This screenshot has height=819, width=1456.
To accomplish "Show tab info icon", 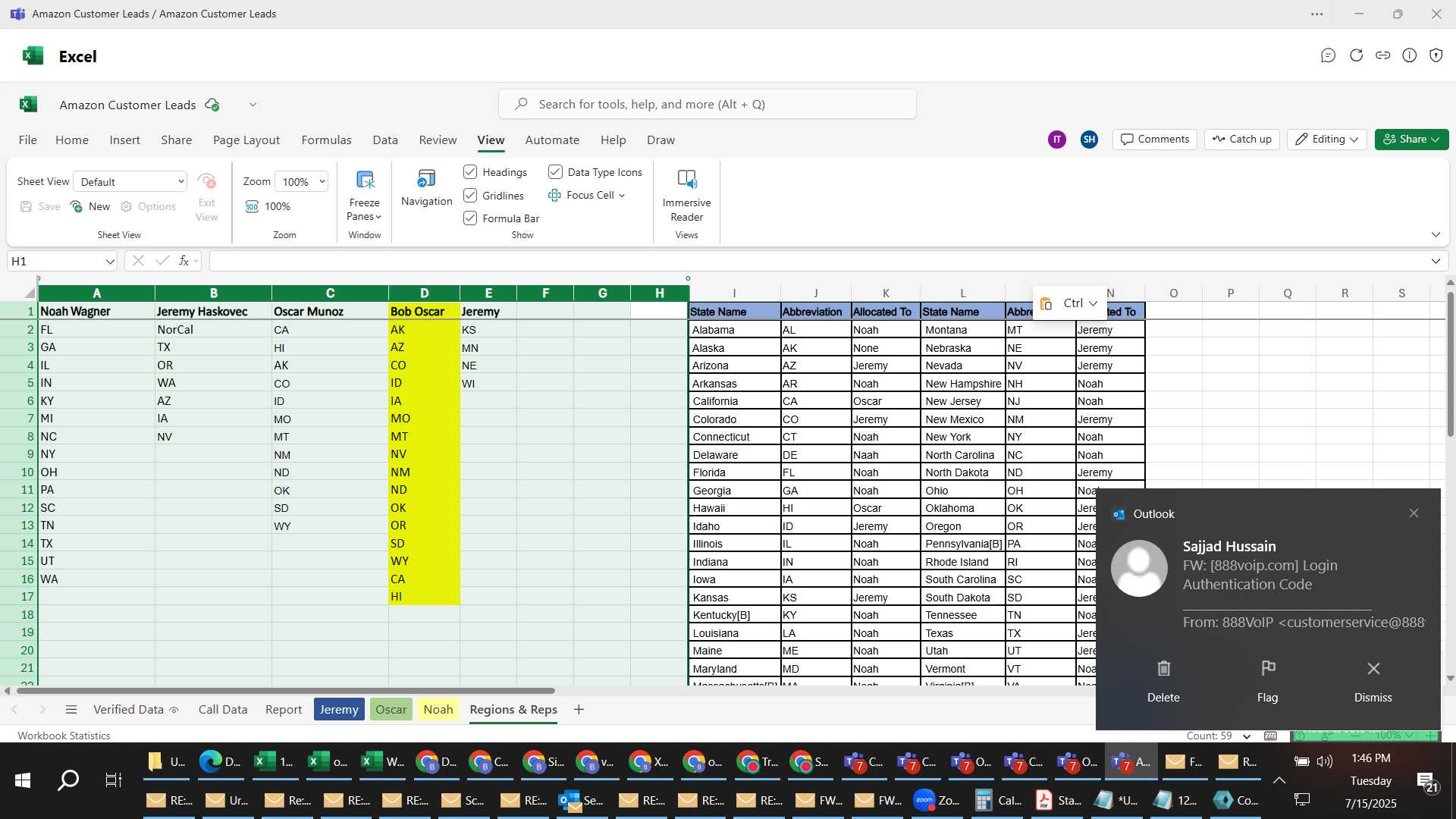I will click(1409, 55).
